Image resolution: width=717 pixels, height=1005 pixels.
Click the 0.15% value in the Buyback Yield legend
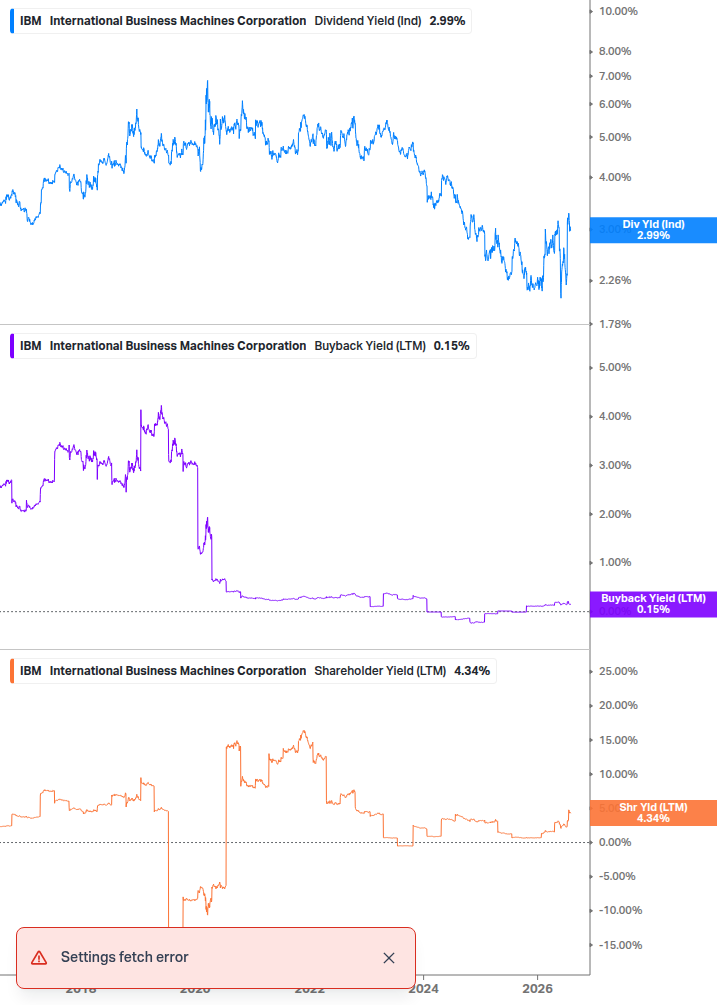452,346
